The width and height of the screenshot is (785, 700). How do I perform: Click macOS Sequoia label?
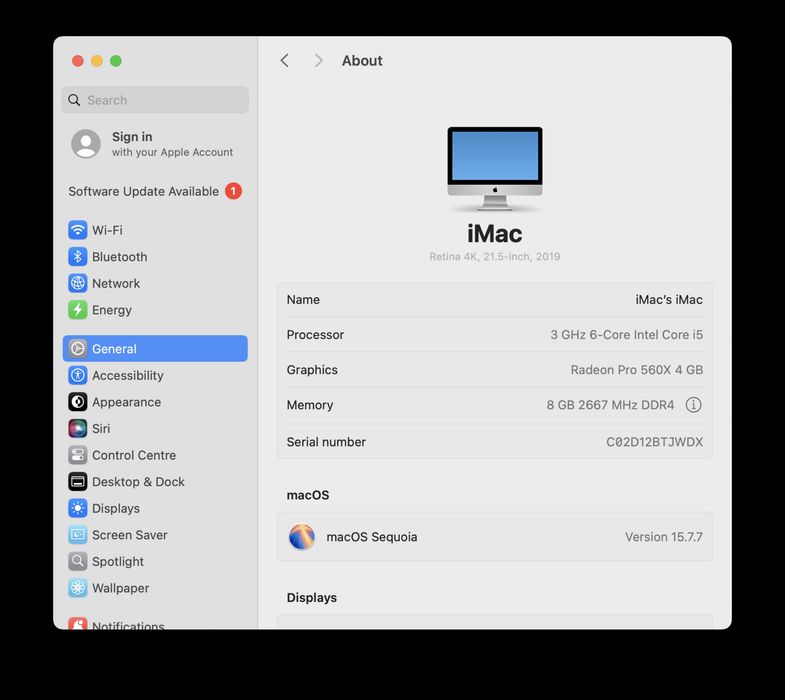pyautogui.click(x=372, y=537)
